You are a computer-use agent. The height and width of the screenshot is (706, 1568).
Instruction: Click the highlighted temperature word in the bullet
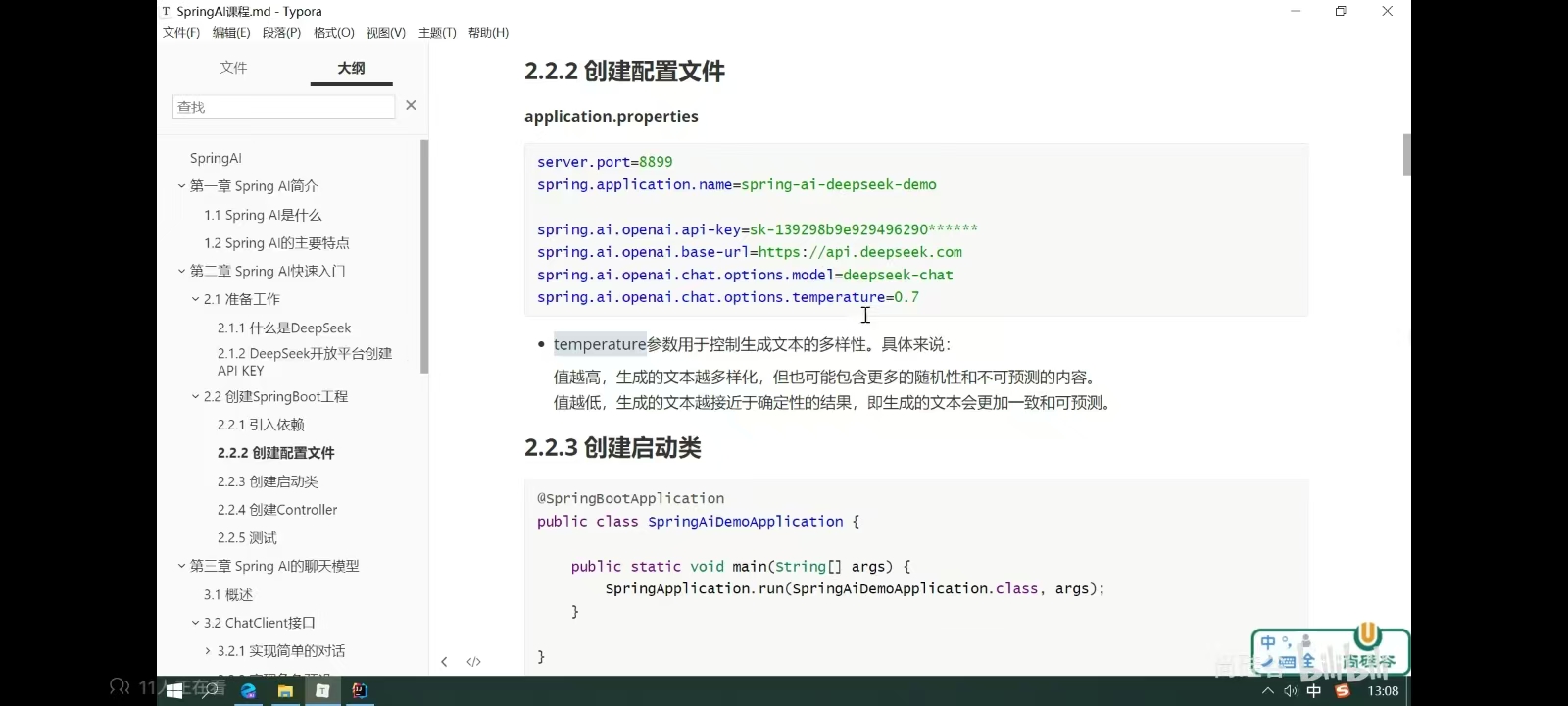point(600,344)
